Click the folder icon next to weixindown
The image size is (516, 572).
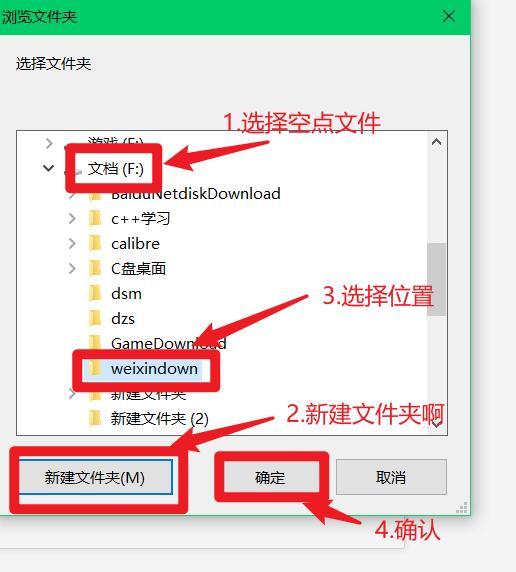(96, 368)
